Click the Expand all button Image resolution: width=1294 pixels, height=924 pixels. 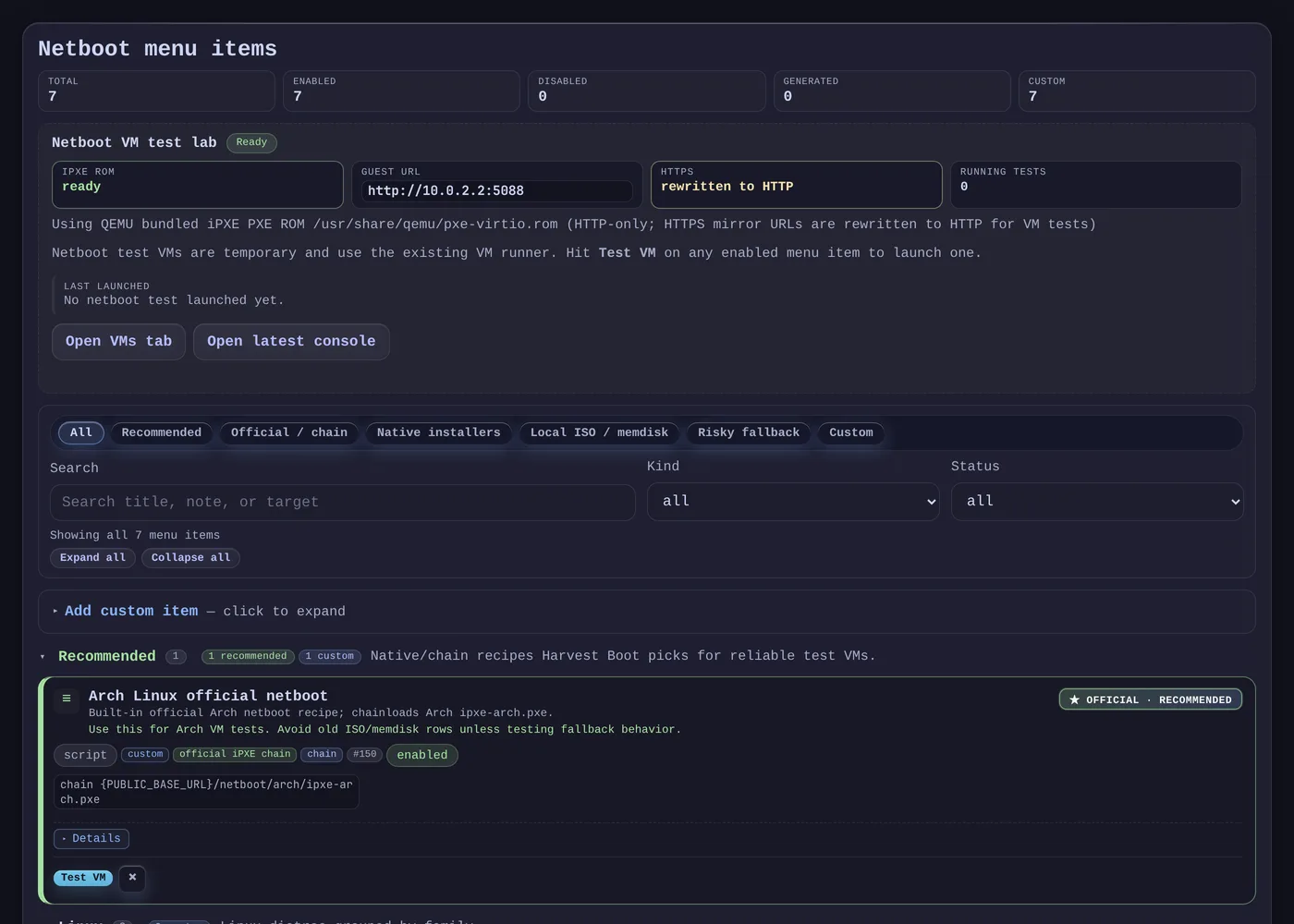(x=92, y=558)
